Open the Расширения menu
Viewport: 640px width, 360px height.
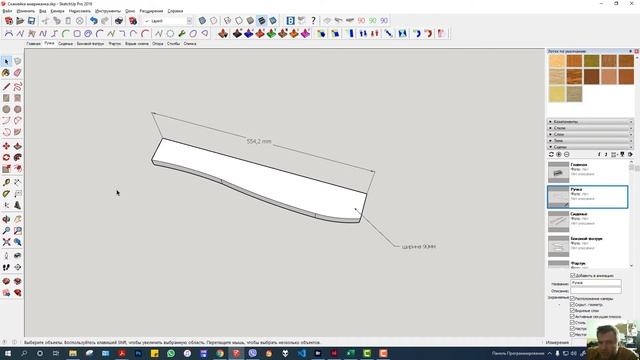(x=151, y=11)
